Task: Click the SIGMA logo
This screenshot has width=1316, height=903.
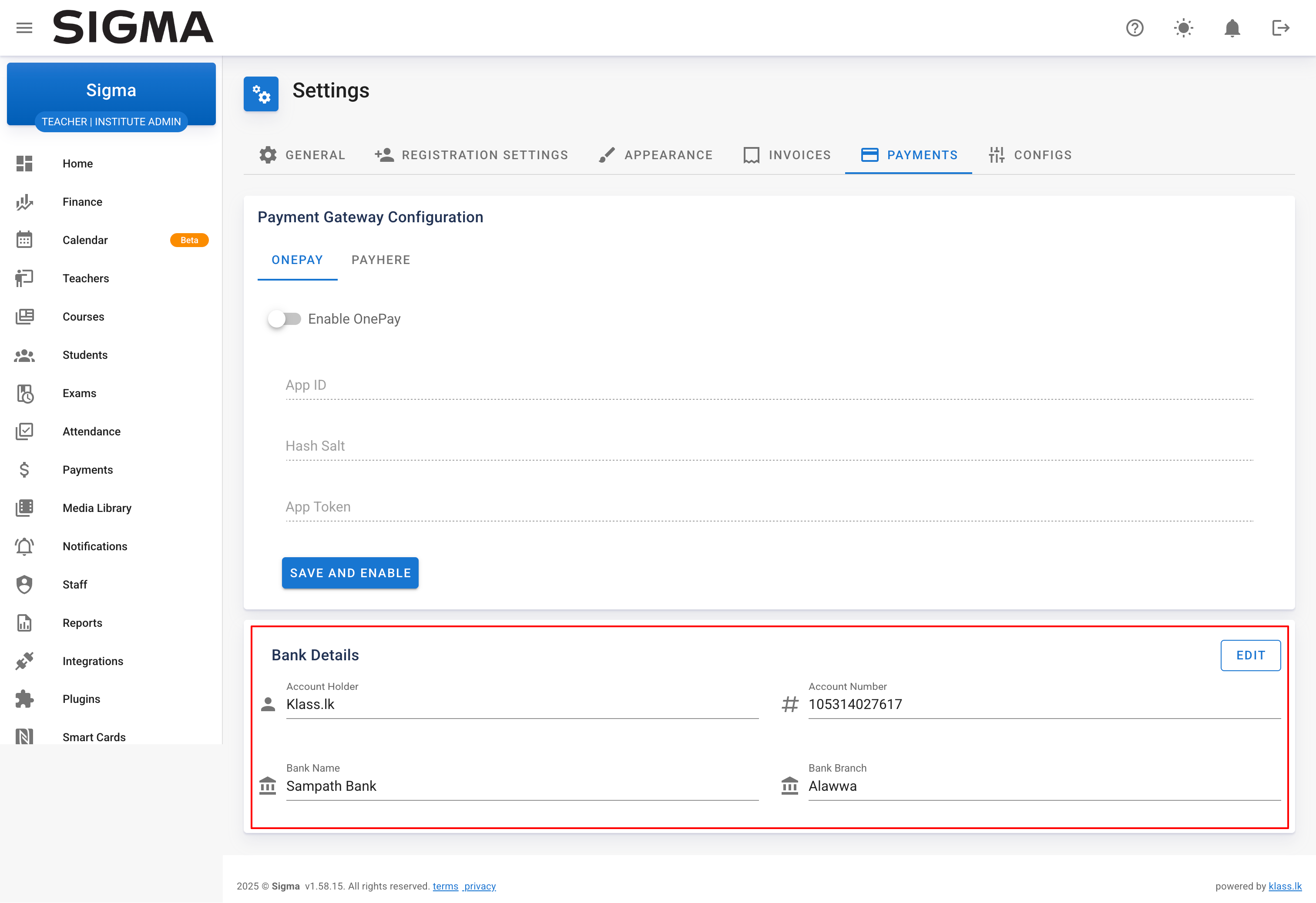Action: coord(133,27)
